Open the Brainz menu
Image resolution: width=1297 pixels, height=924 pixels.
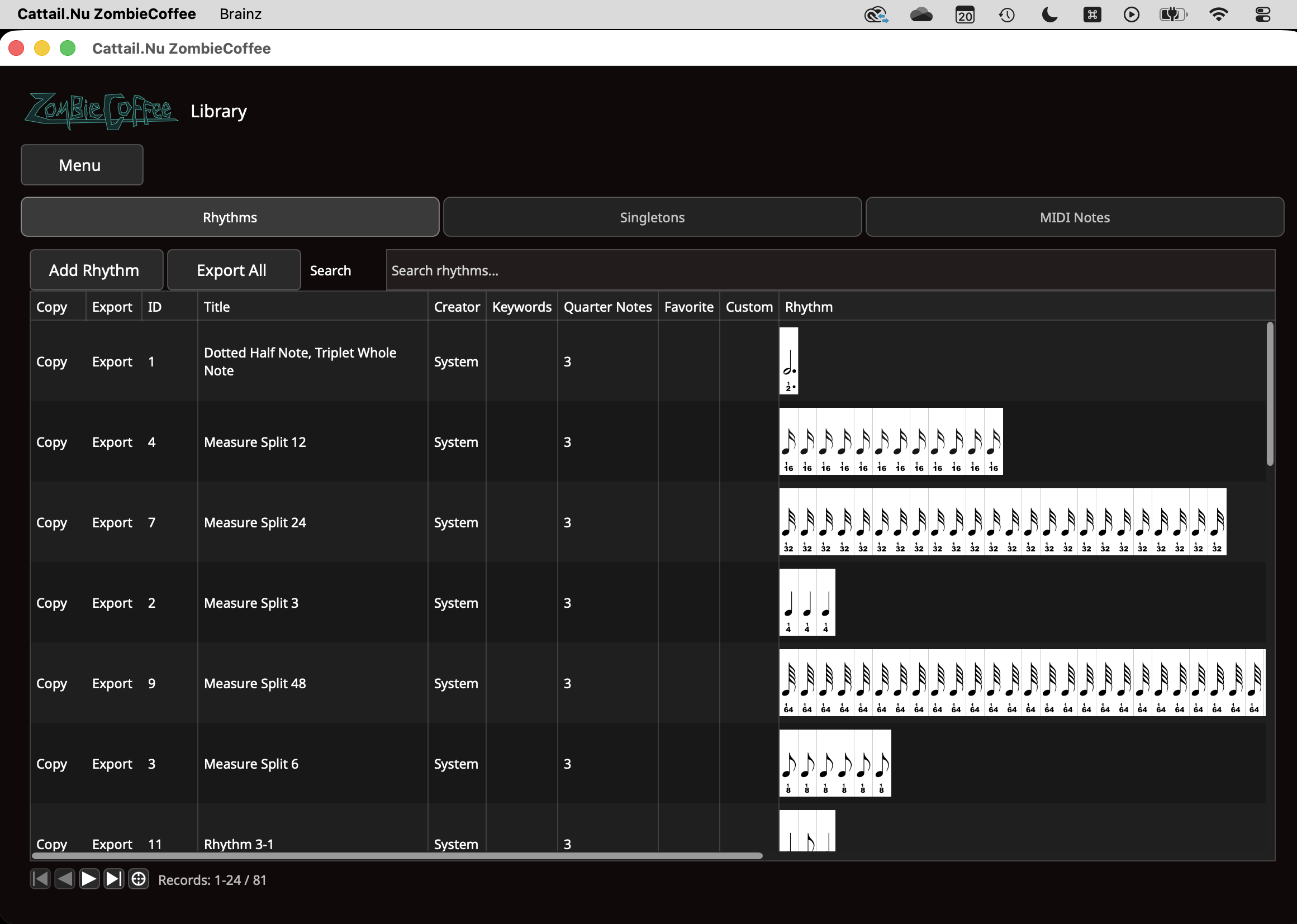[x=240, y=14]
